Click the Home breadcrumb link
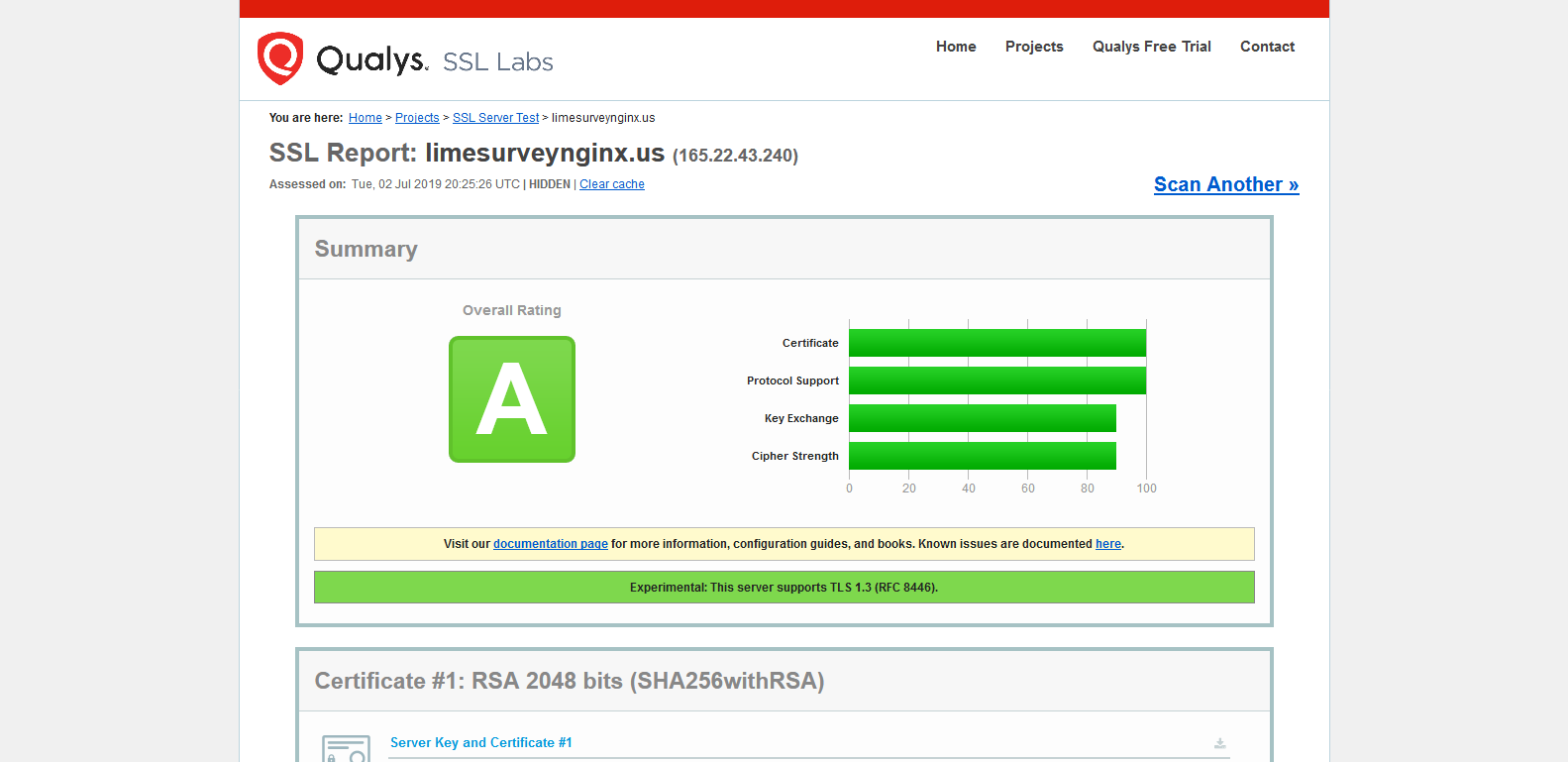 click(365, 118)
